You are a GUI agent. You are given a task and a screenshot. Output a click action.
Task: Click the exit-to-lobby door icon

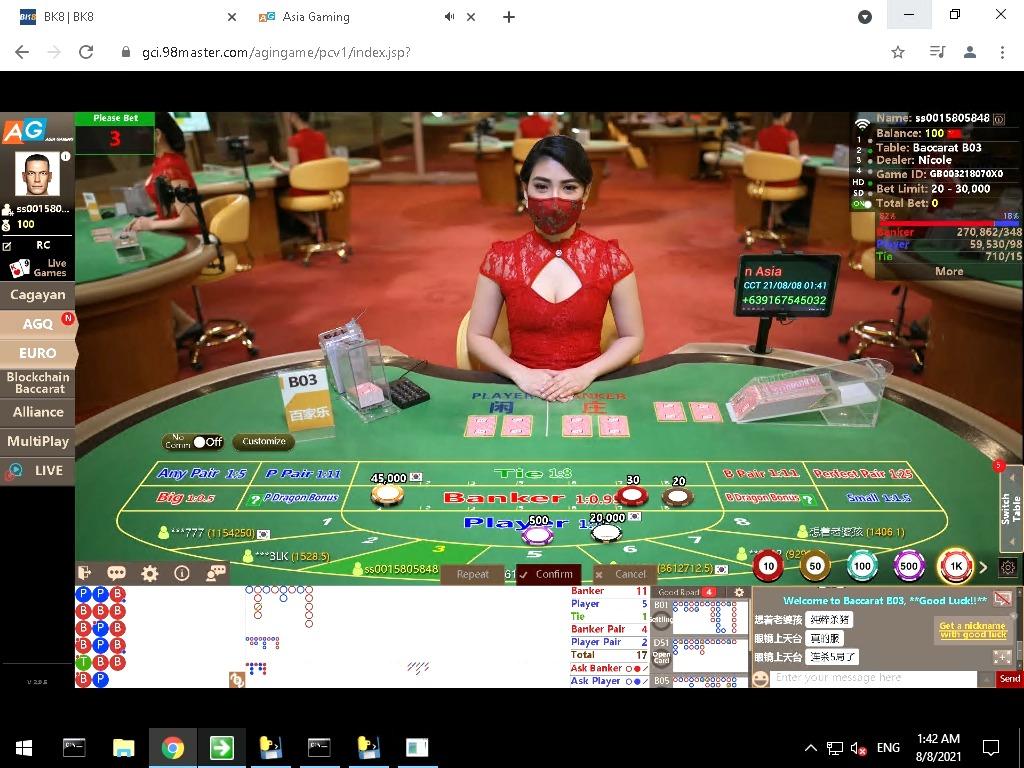click(84, 573)
